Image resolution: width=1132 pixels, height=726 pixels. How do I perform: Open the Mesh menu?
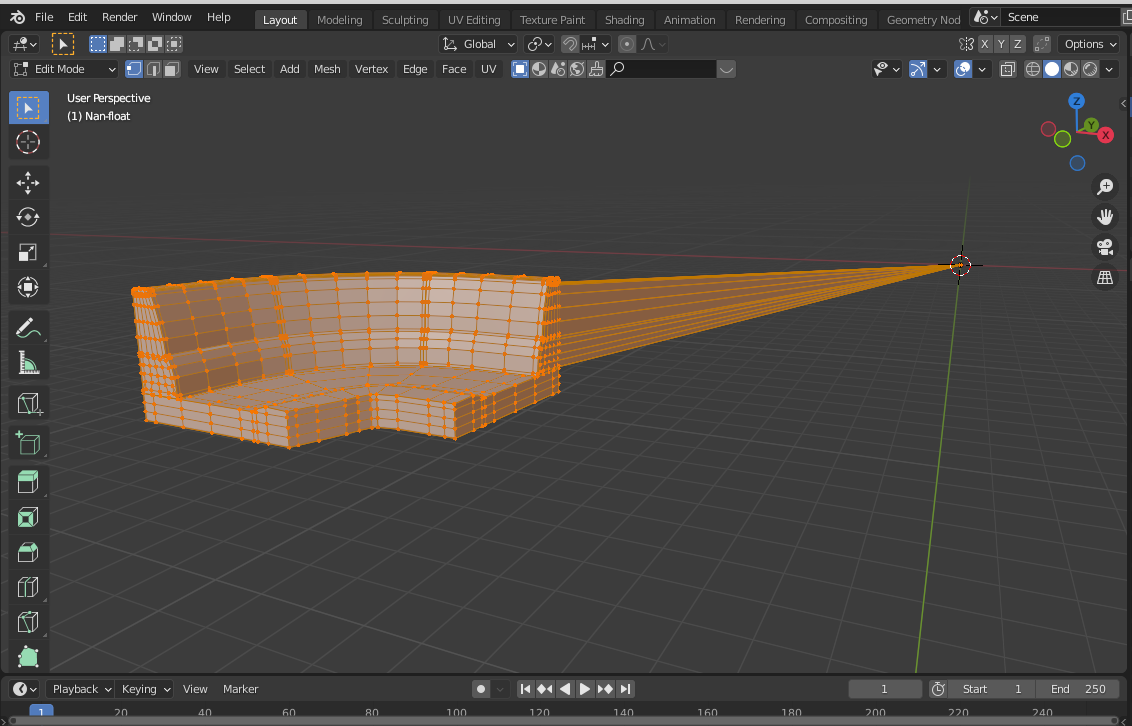[327, 68]
